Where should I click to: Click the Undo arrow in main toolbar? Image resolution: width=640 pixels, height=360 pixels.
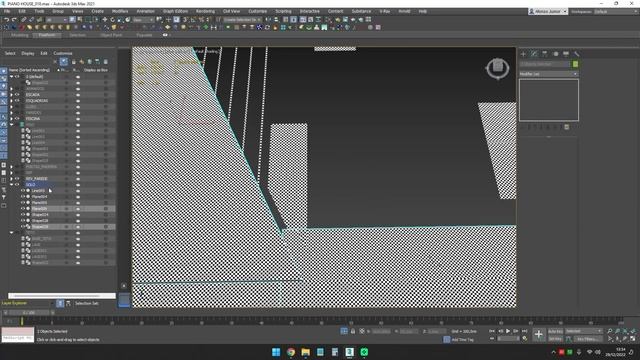coord(7,19)
